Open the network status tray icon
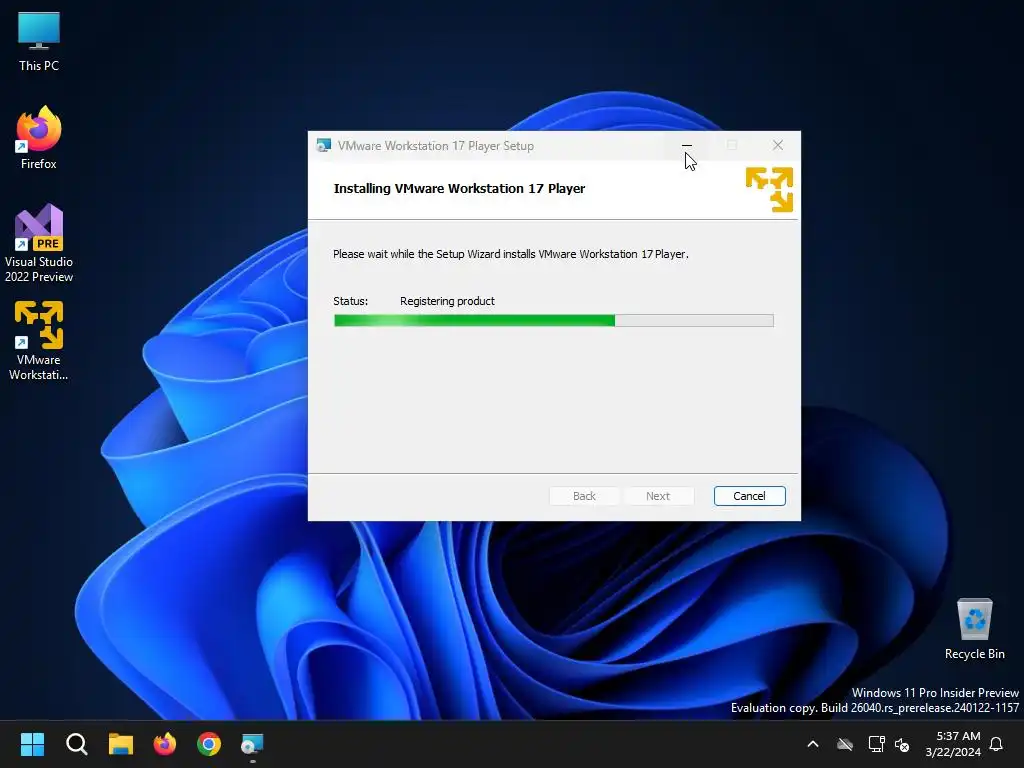The height and width of the screenshot is (768, 1024). tap(876, 744)
